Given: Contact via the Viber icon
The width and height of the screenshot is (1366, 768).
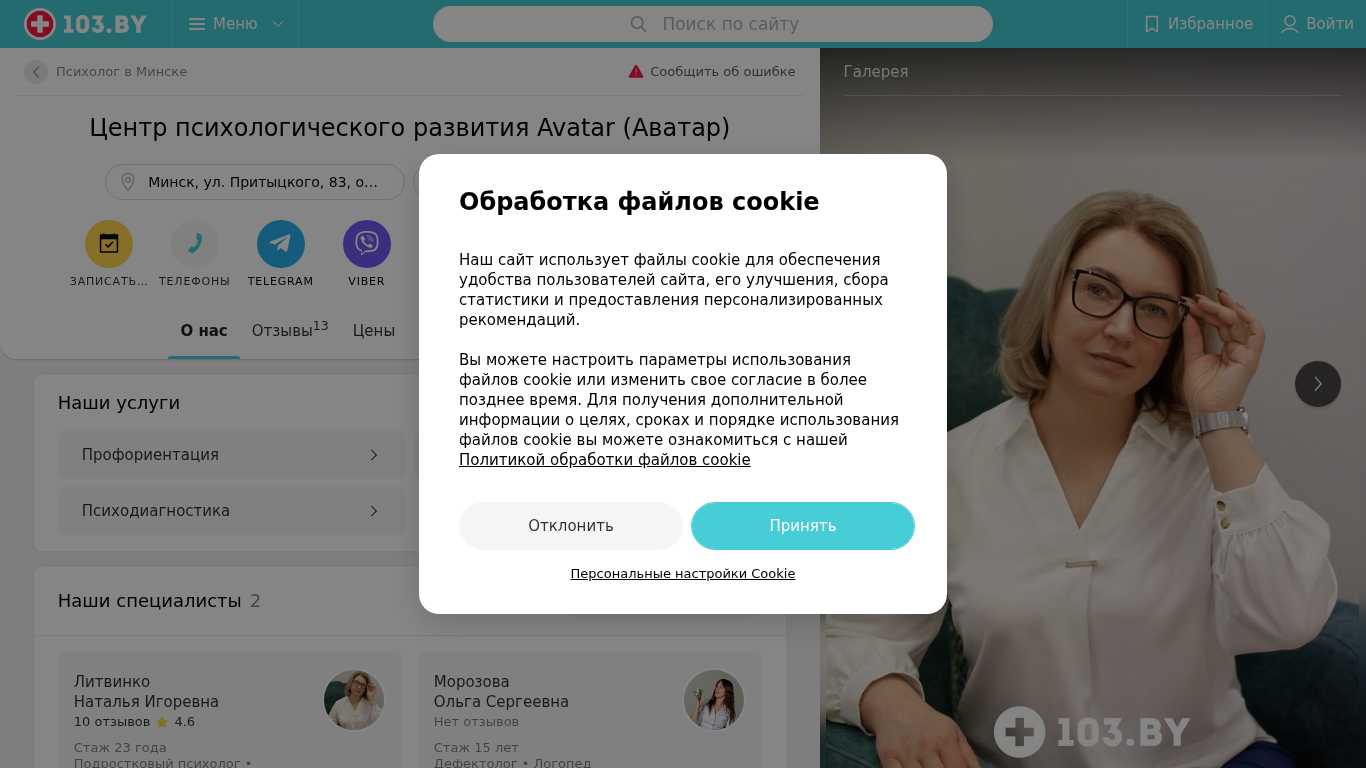Looking at the screenshot, I should pos(367,244).
